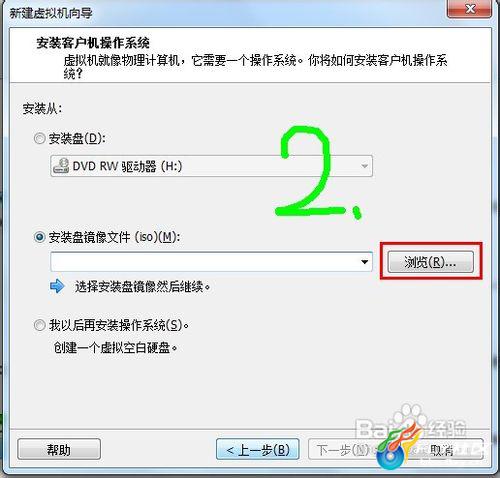Select the 安装盘(D) radio button

(40, 138)
